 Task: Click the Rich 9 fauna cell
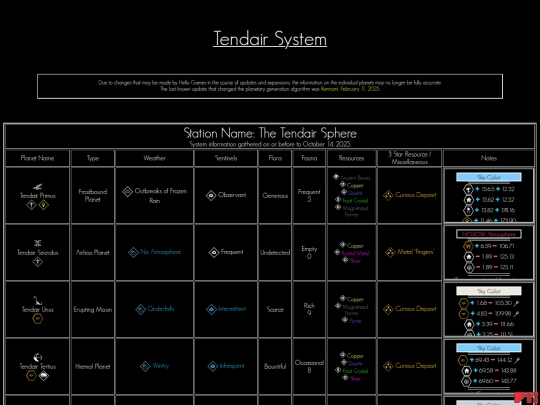point(309,309)
